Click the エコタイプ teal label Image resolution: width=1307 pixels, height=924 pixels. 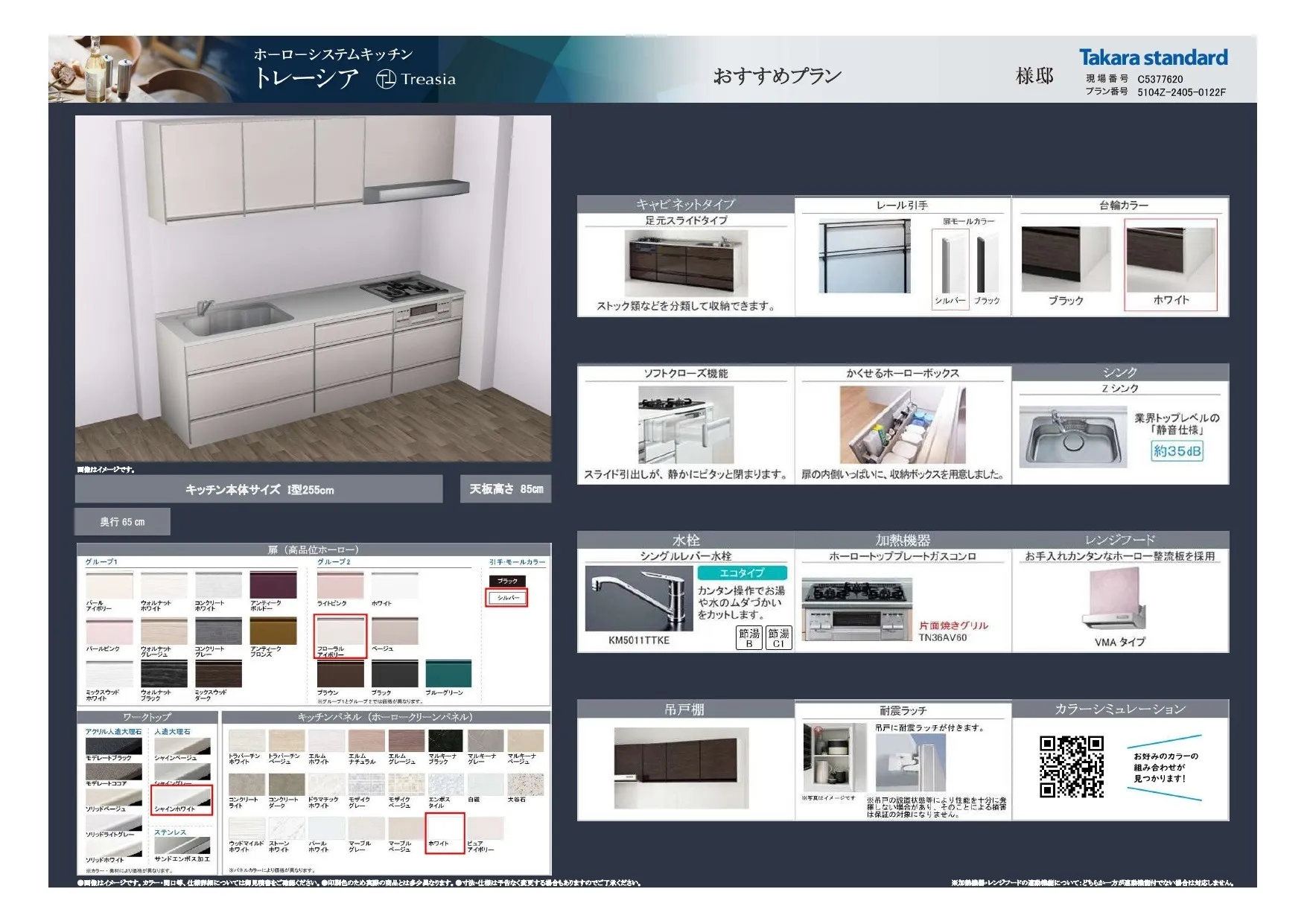[742, 573]
